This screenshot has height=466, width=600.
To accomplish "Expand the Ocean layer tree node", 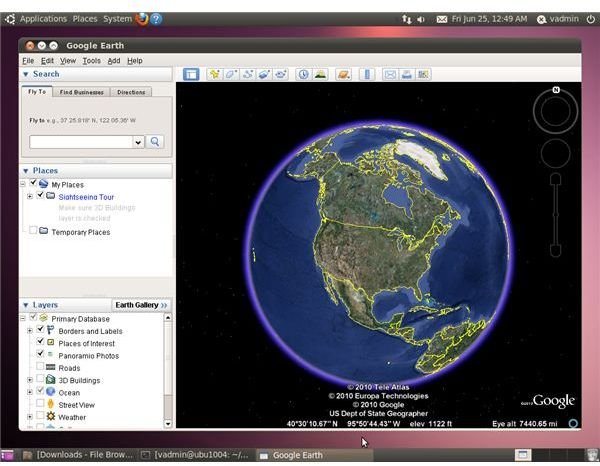I will (x=30, y=392).
